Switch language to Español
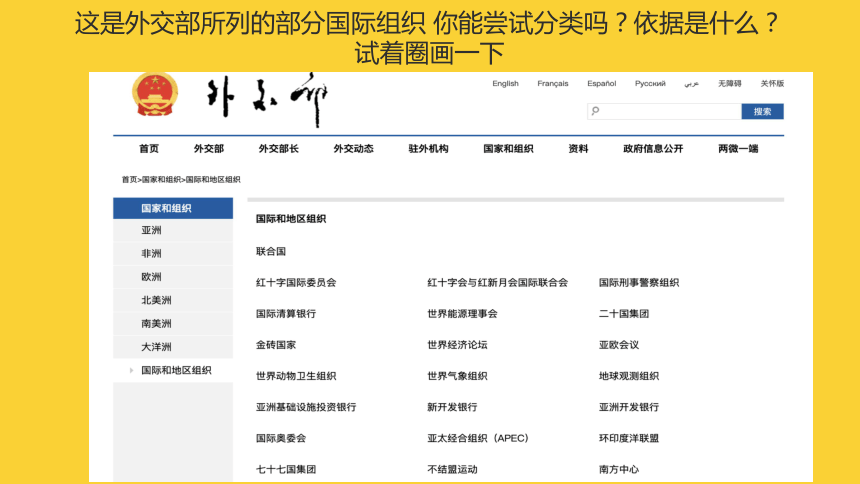 click(x=602, y=83)
